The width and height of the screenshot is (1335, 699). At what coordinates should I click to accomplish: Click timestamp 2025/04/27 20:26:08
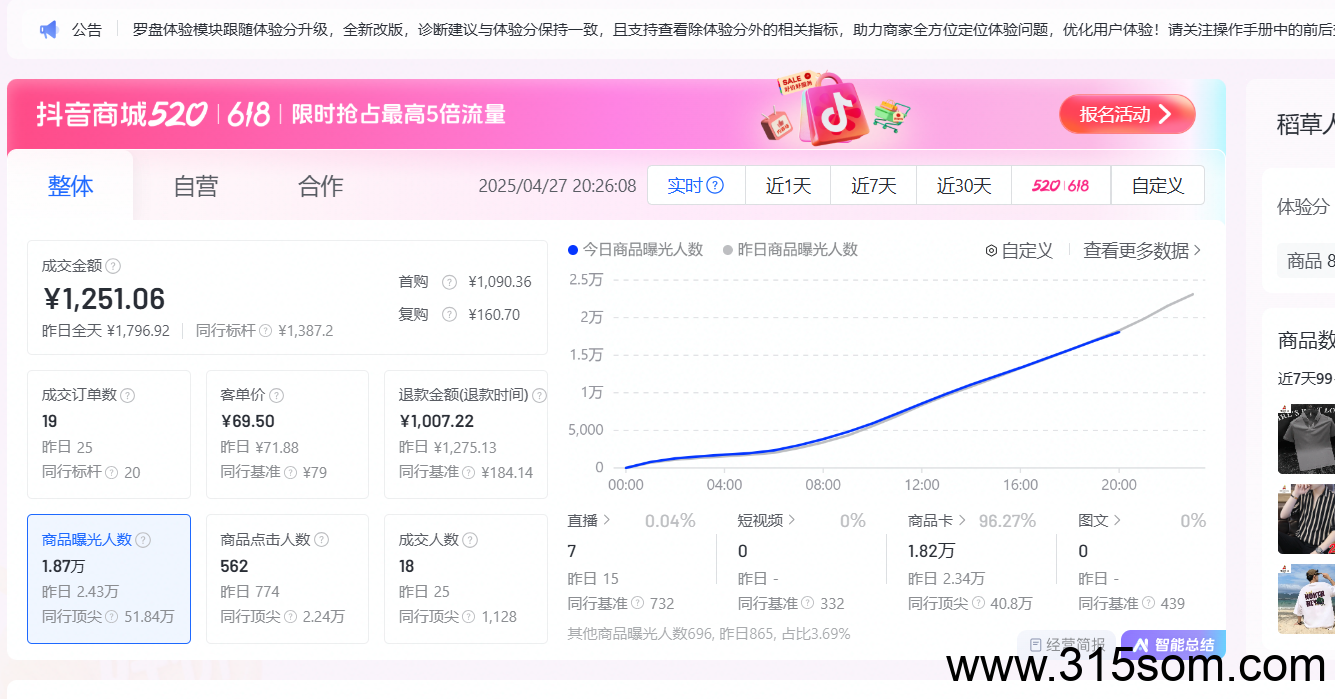(x=557, y=186)
